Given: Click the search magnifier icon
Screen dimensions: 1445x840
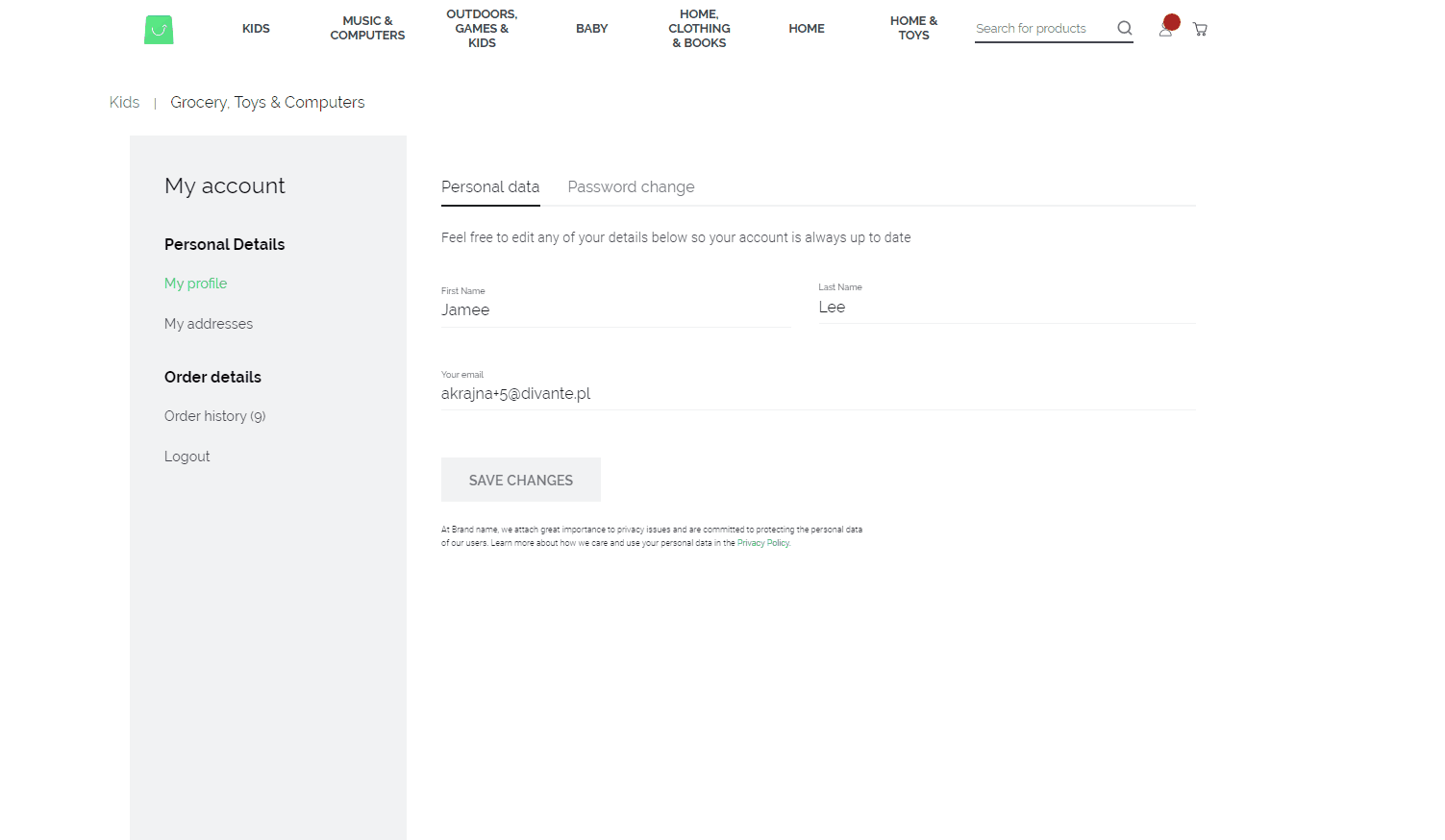Looking at the screenshot, I should pyautogui.click(x=1124, y=29).
